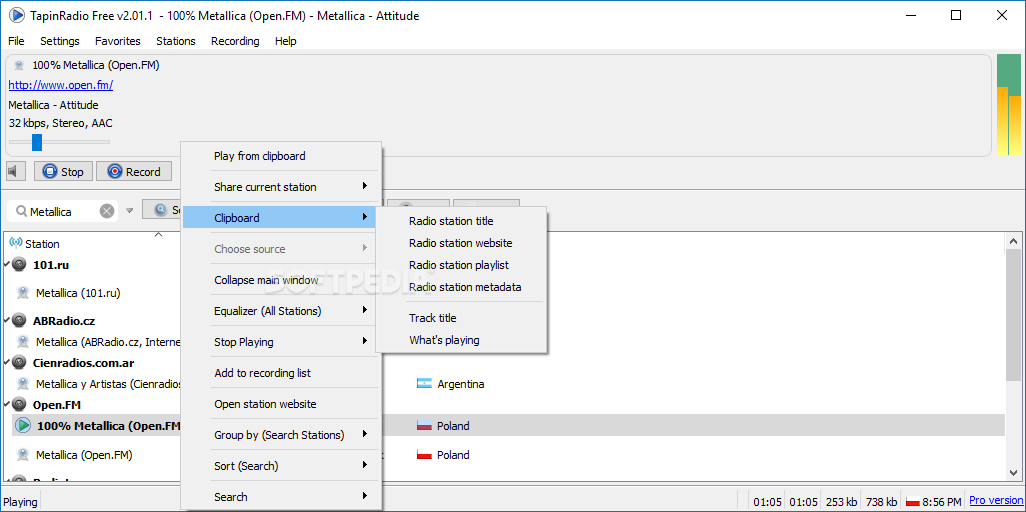Click the sort arrow above Station column

pyautogui.click(x=158, y=234)
